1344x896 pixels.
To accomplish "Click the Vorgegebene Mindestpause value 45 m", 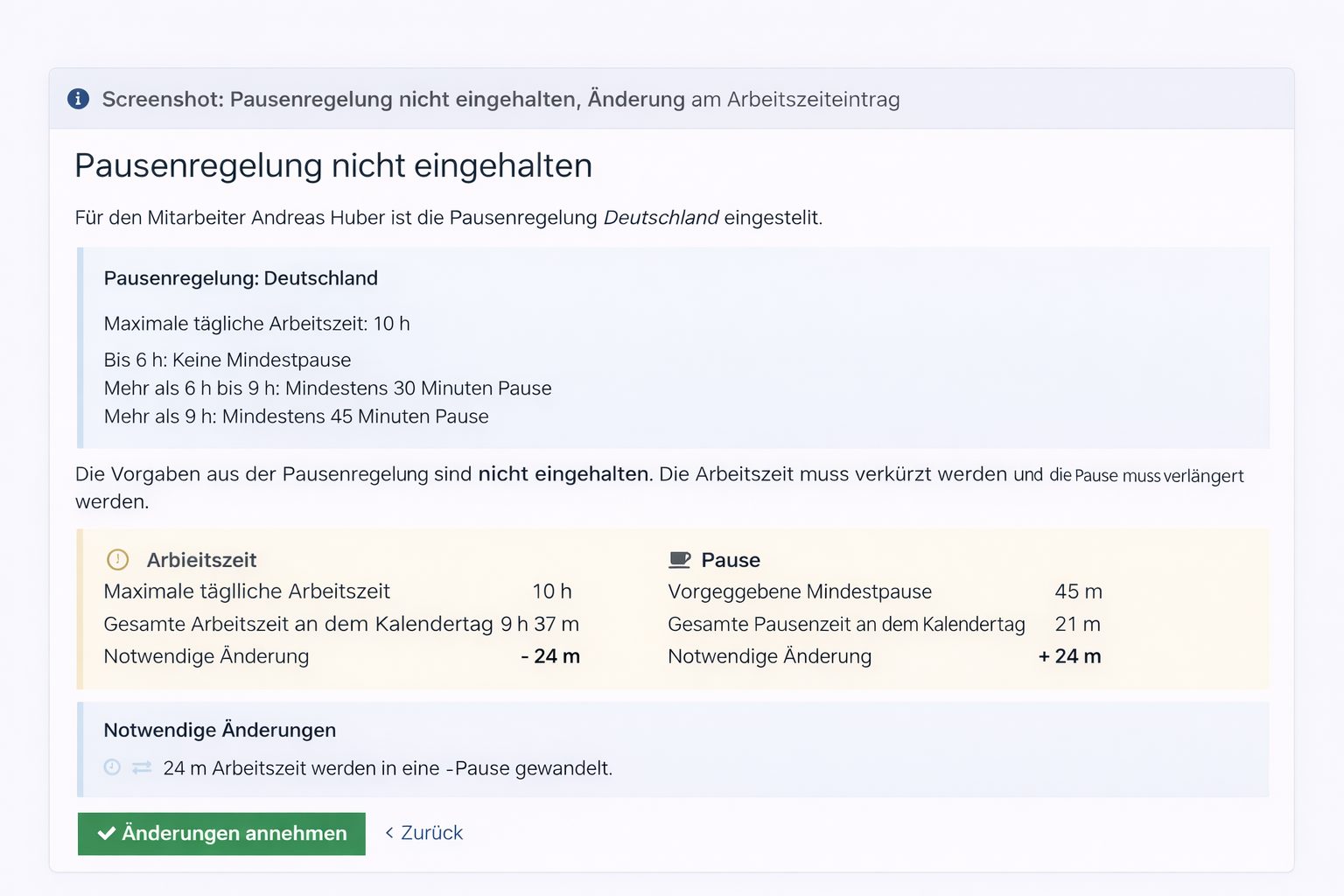I will tap(1078, 591).
